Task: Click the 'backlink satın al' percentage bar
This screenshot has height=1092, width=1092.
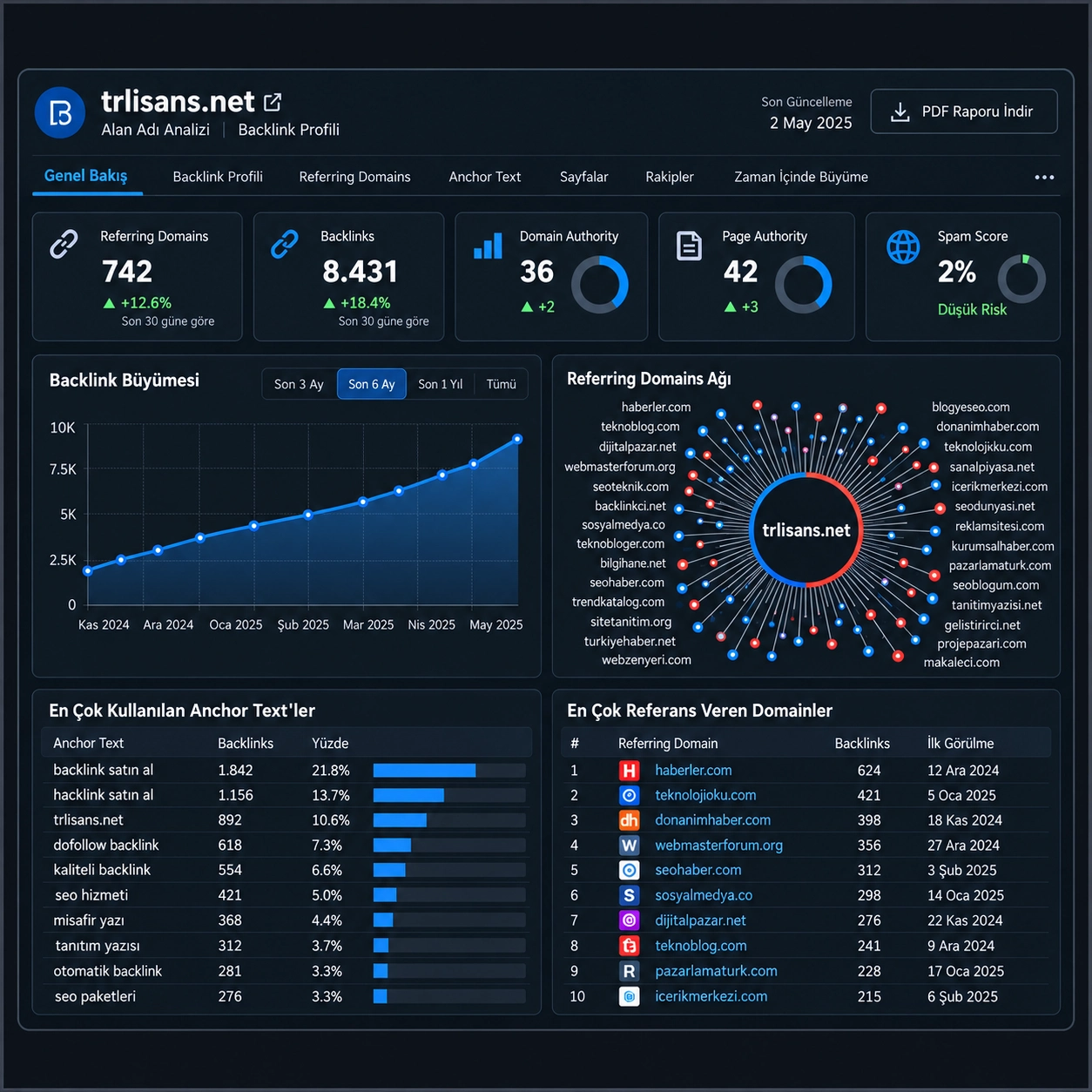Action: tap(449, 771)
